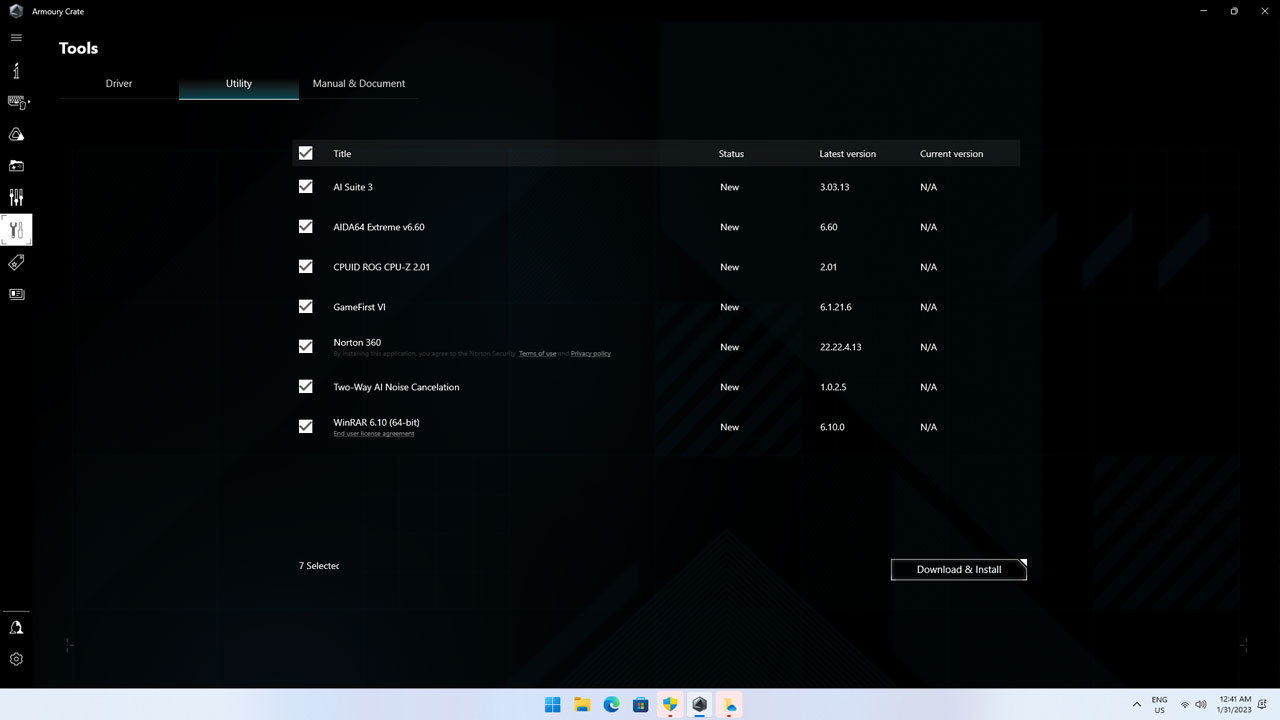Click version 1.0.2.5 in Noise Cancelation row
The image size is (1280, 720).
[833, 387]
